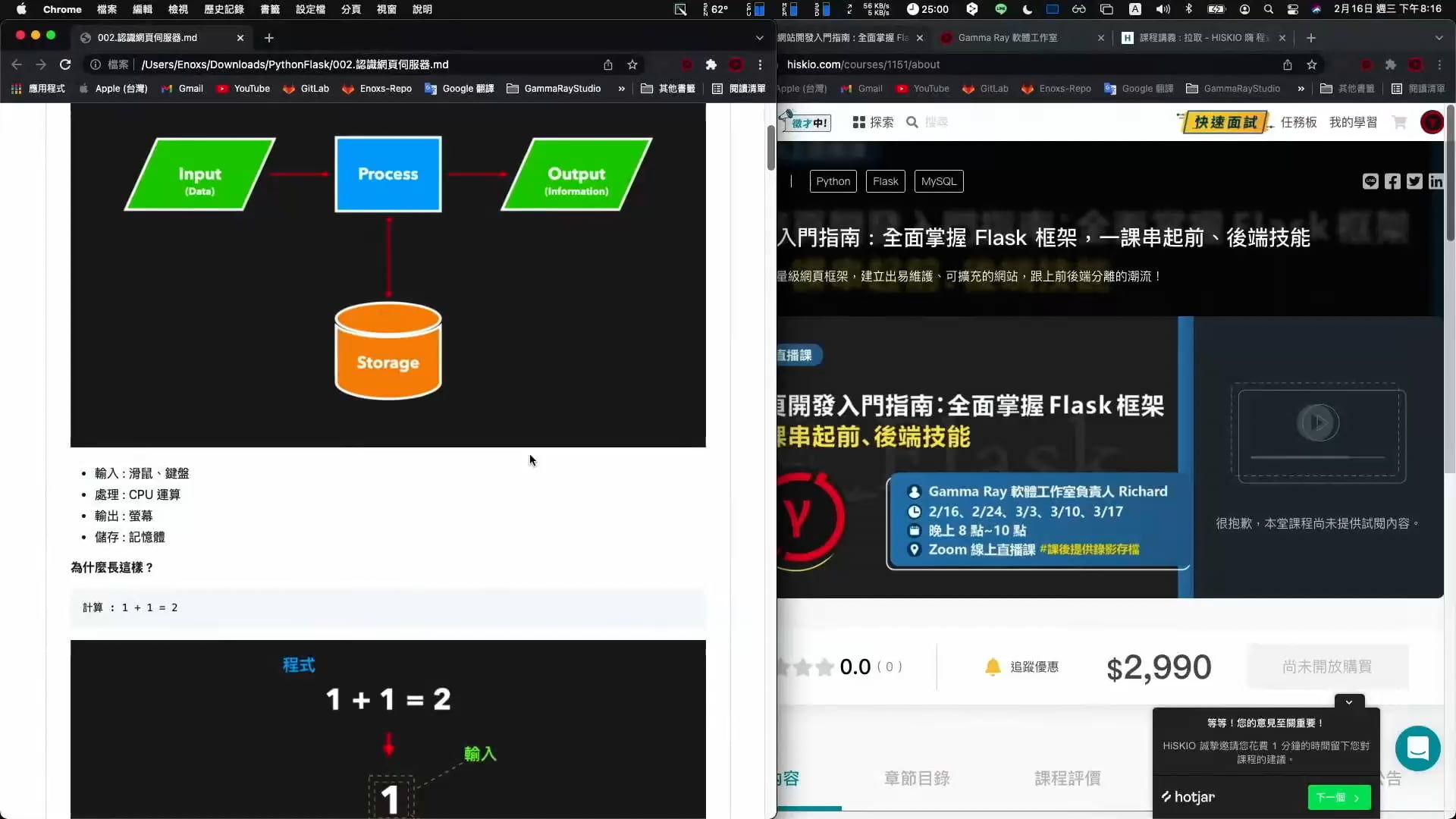Click the 下一個 button in hotjar survey
Viewport: 1456px width, 819px height.
[1338, 797]
